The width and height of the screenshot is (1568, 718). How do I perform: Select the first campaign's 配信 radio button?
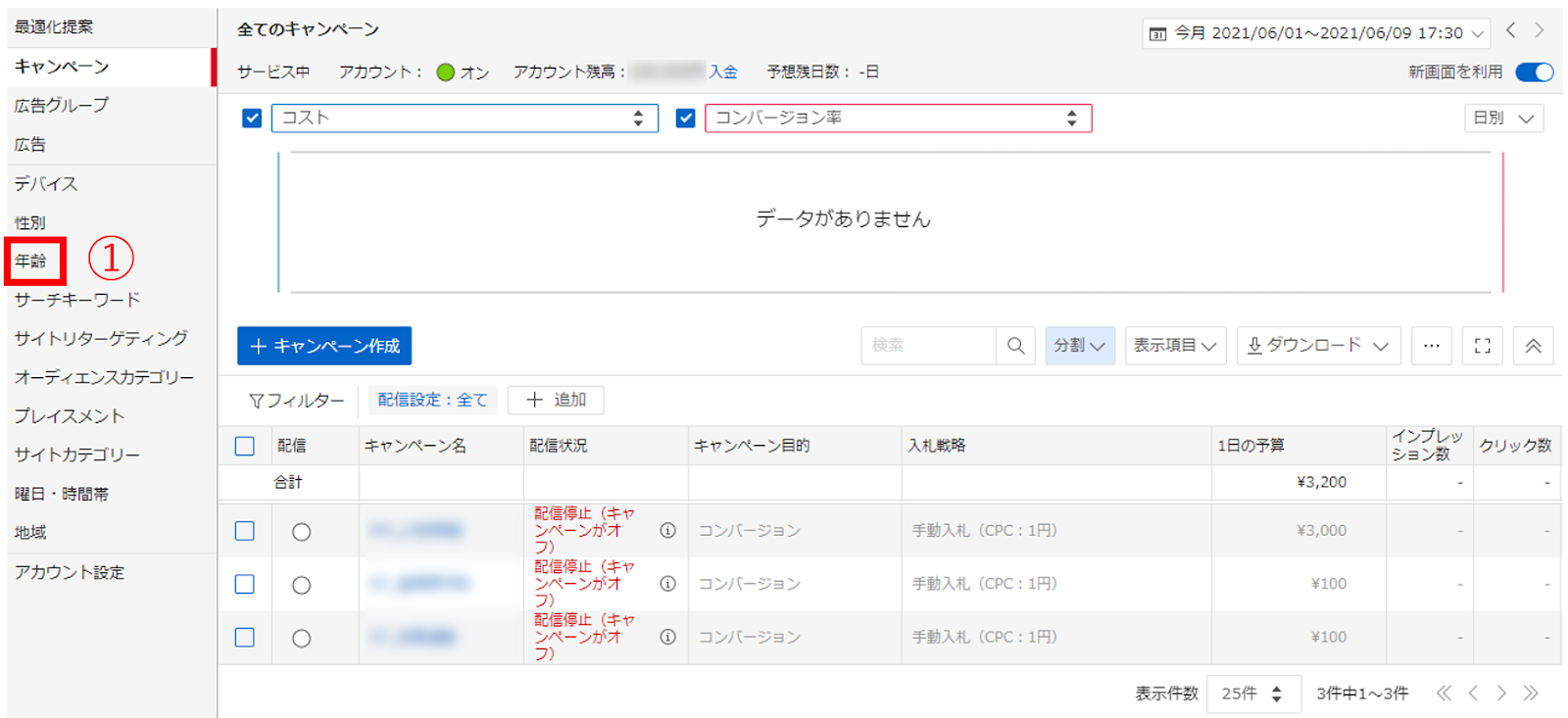pyautogui.click(x=301, y=532)
